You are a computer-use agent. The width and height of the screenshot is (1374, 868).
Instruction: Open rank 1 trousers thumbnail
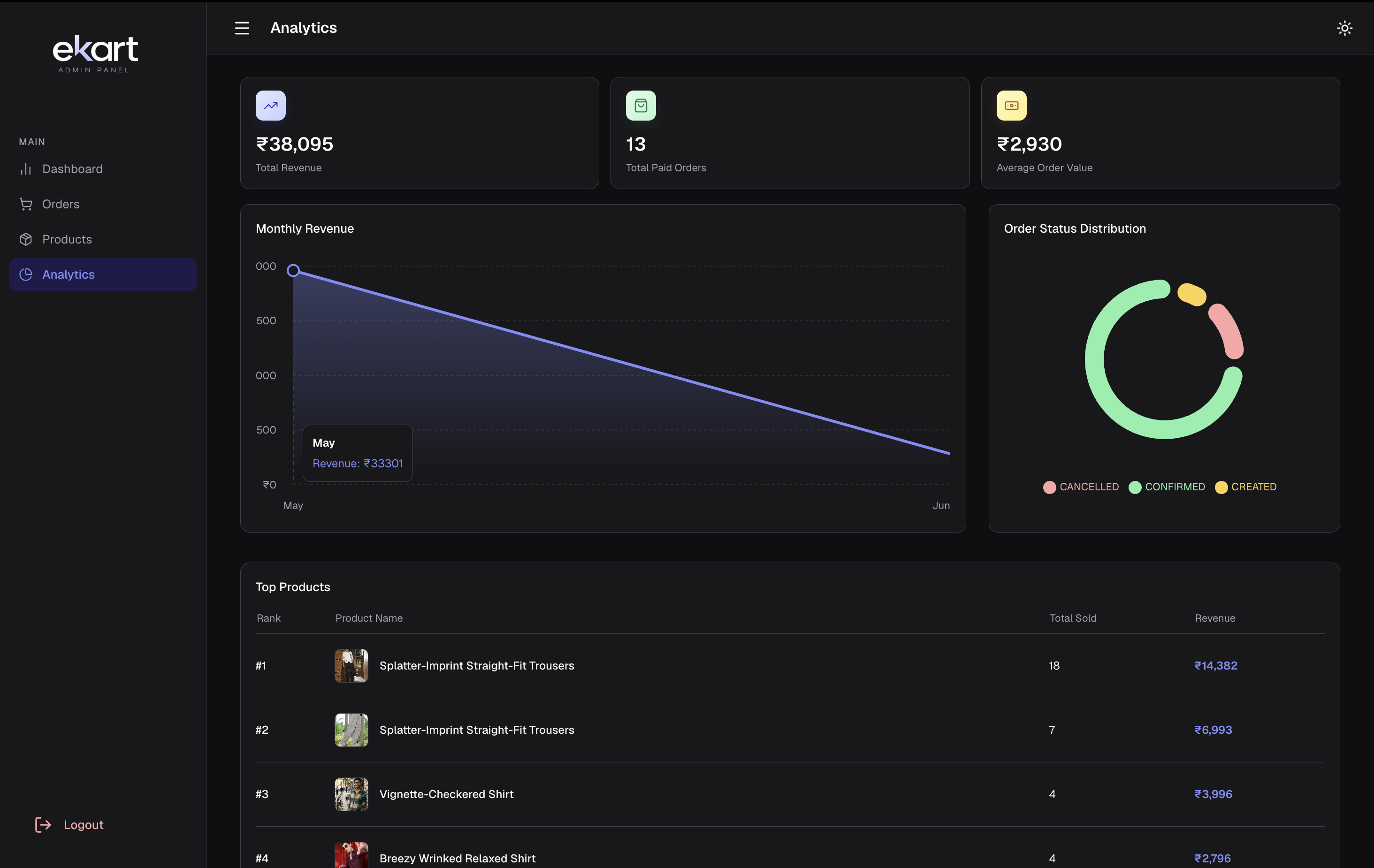click(x=351, y=665)
